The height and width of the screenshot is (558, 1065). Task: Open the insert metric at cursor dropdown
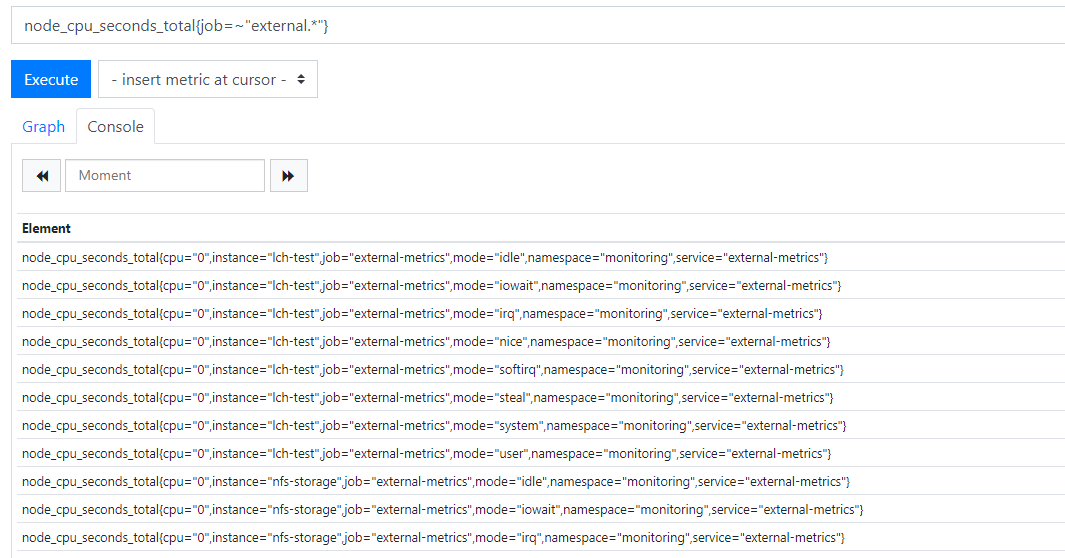click(208, 80)
